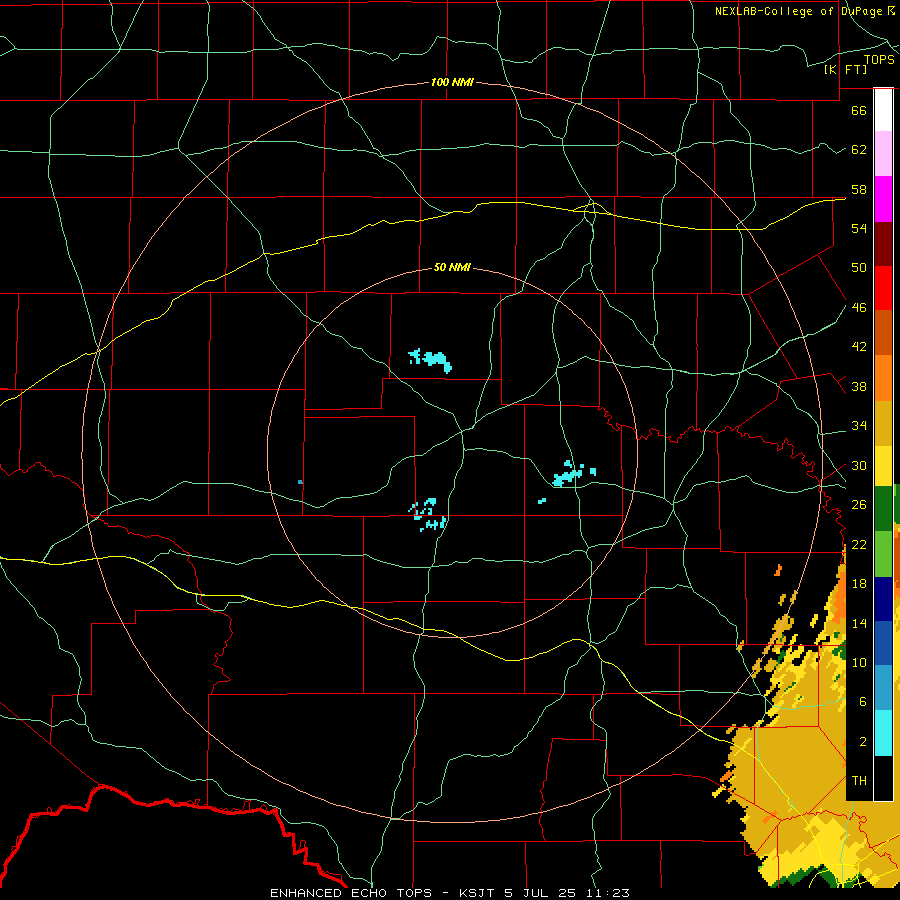Viewport: 900px width, 900px height.
Task: Click the legend value 38
Action: point(859,387)
